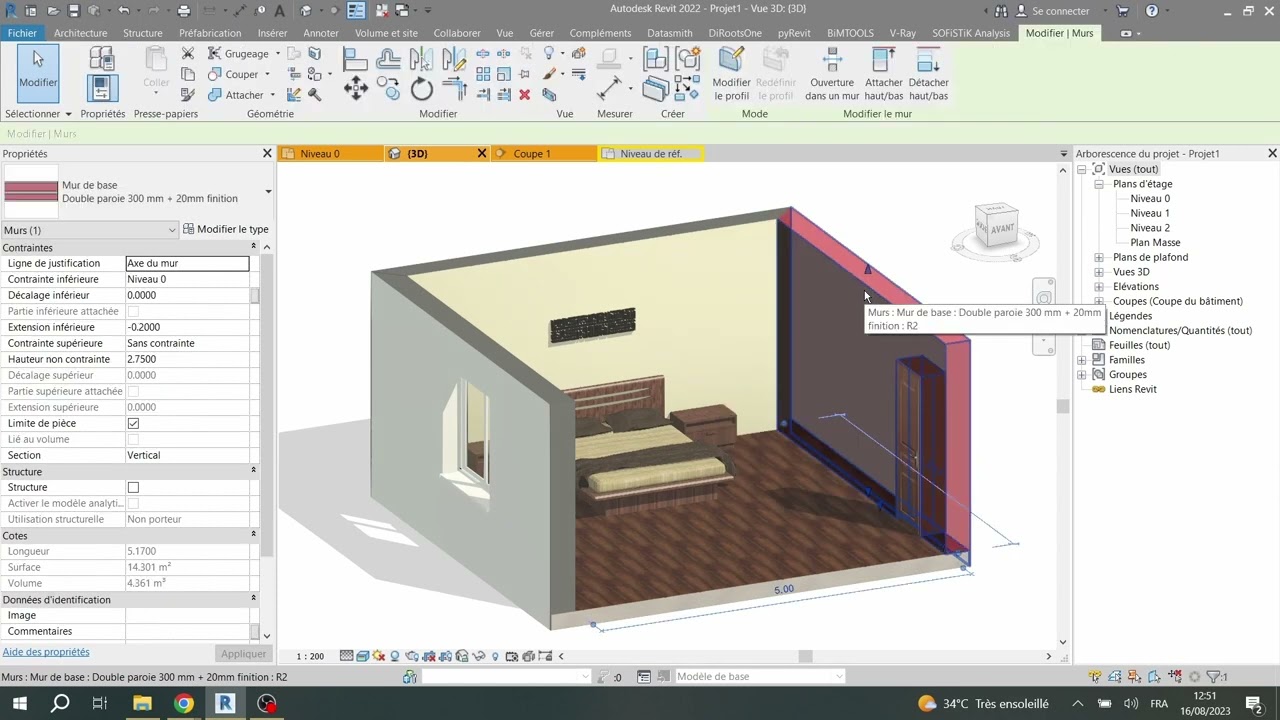Click the horizontal view scrollbar thumb
Viewport: 1280px width, 720px height.
coord(805,656)
